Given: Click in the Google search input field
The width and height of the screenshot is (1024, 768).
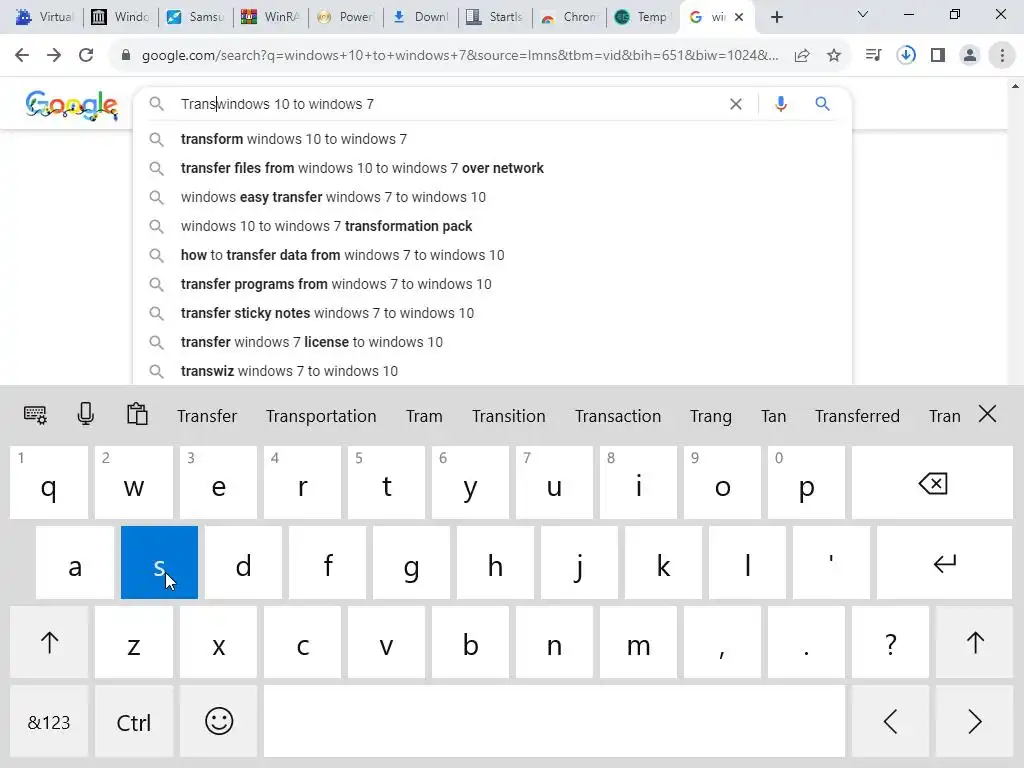Looking at the screenshot, I should click(451, 104).
